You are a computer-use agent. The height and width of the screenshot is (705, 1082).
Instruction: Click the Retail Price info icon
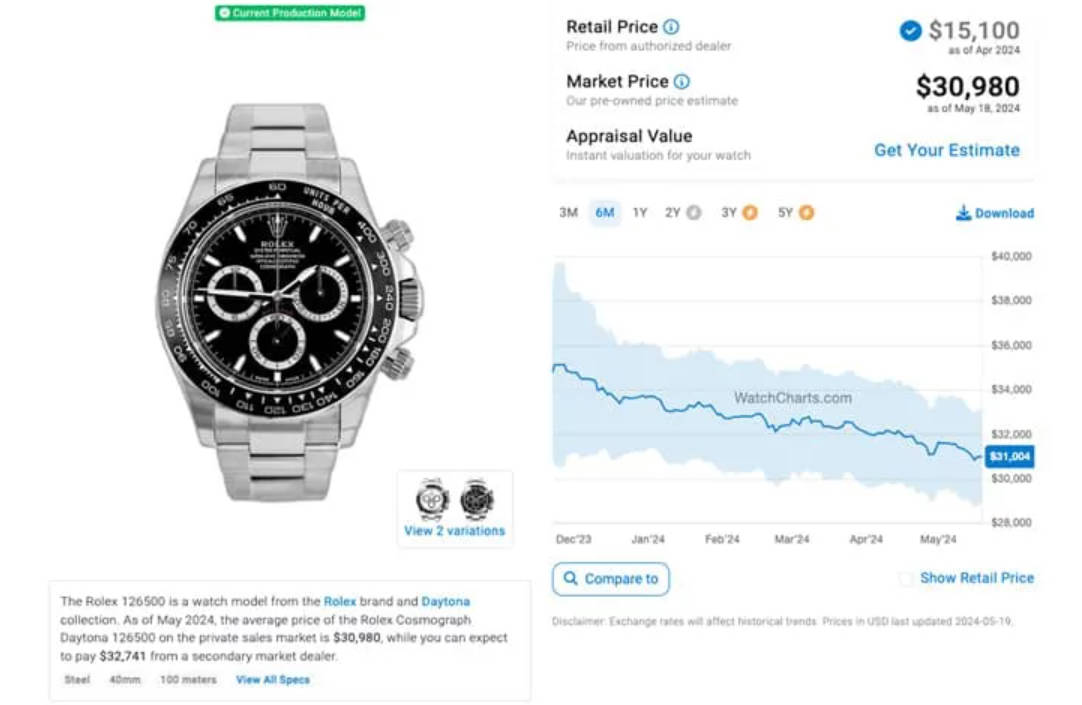click(671, 27)
